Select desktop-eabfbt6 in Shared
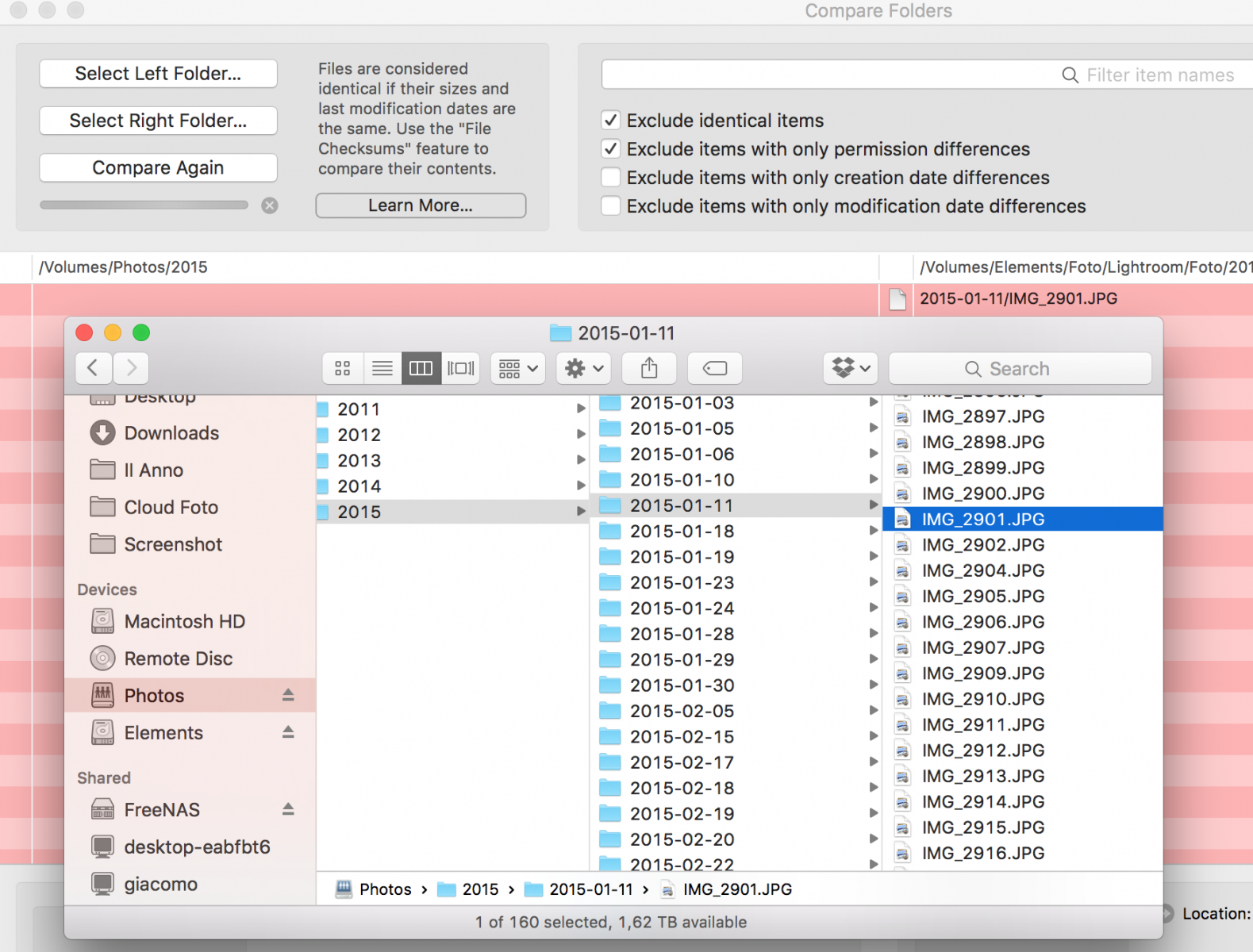 click(x=197, y=847)
